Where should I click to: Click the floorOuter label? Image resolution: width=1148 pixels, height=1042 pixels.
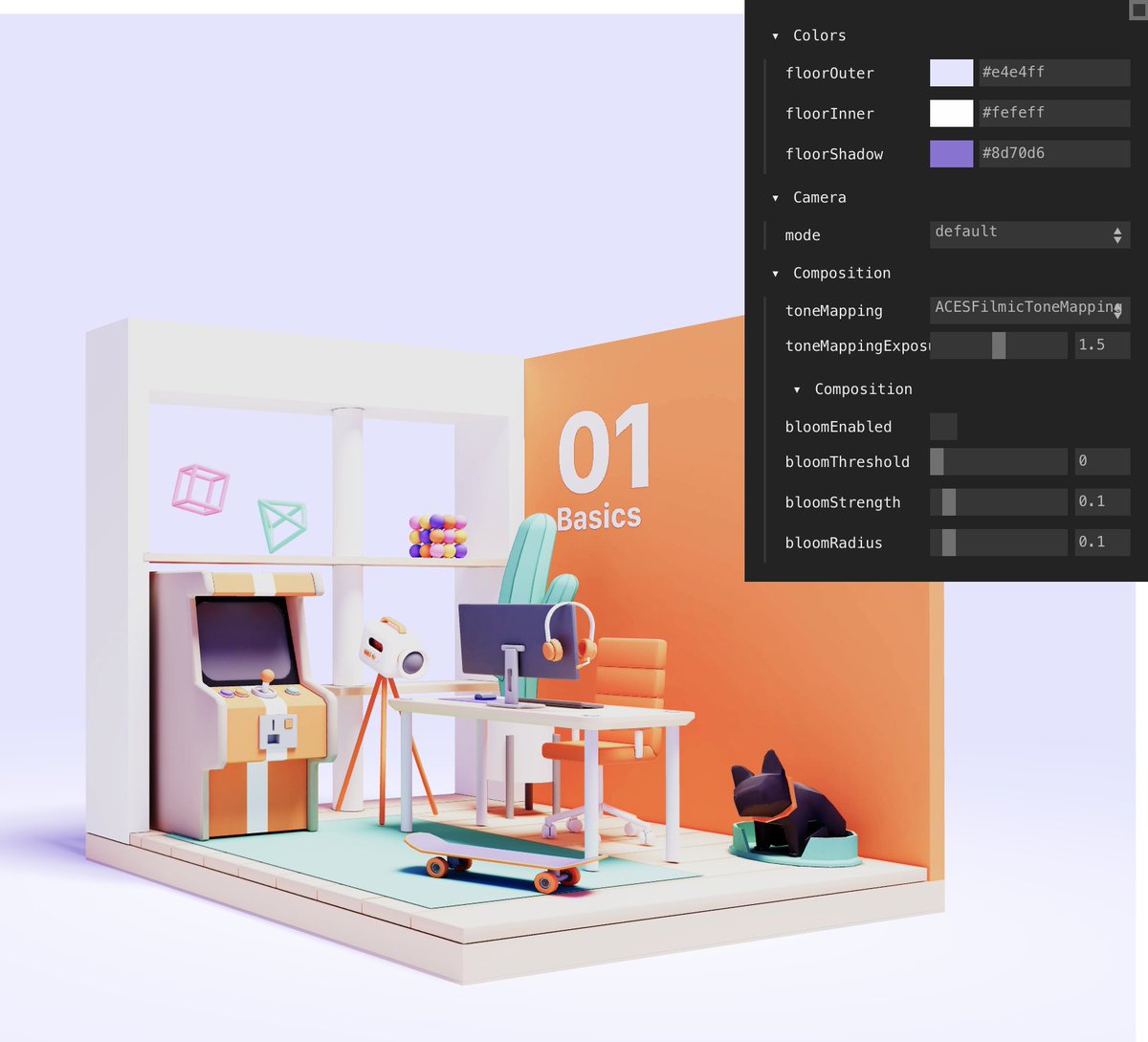[x=829, y=73]
